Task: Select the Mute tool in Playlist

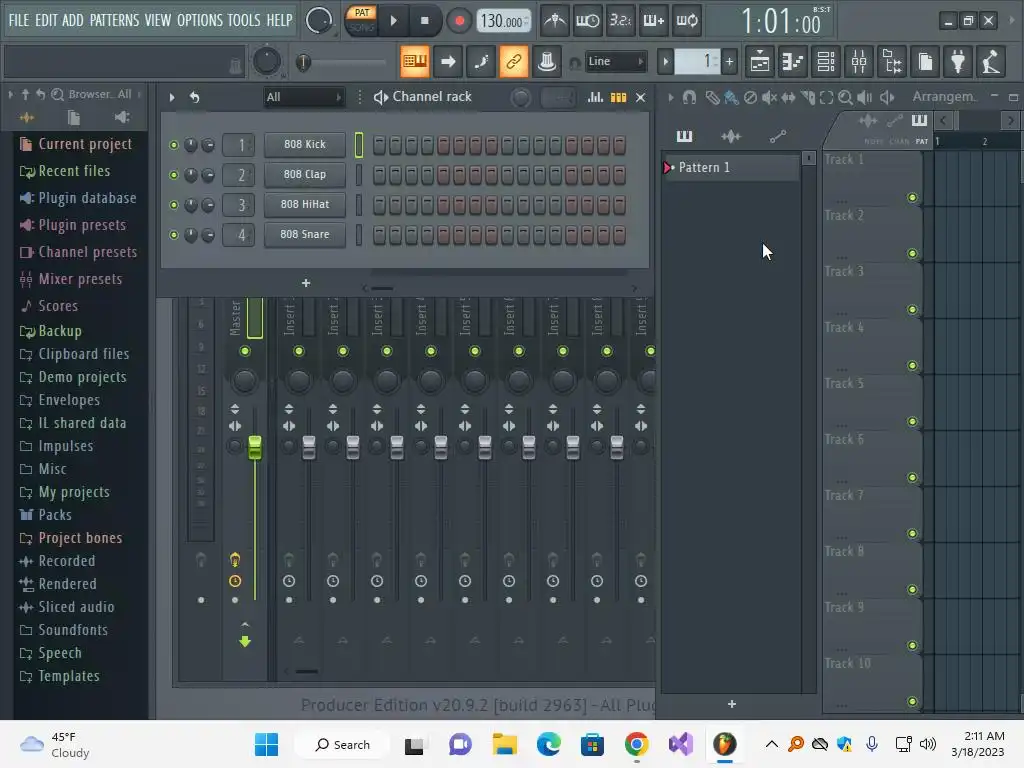Action: click(769, 97)
